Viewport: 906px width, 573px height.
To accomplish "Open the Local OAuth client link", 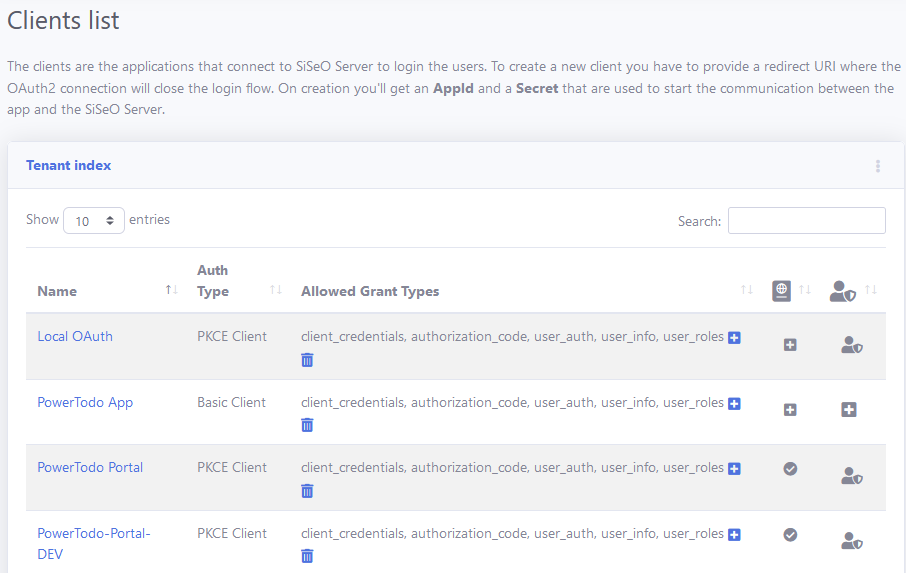I will 75,337.
